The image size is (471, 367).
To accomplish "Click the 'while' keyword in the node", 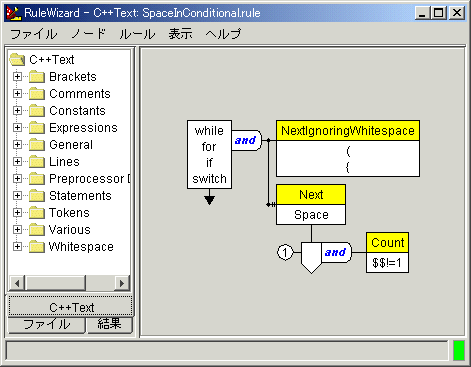I will tap(209, 131).
